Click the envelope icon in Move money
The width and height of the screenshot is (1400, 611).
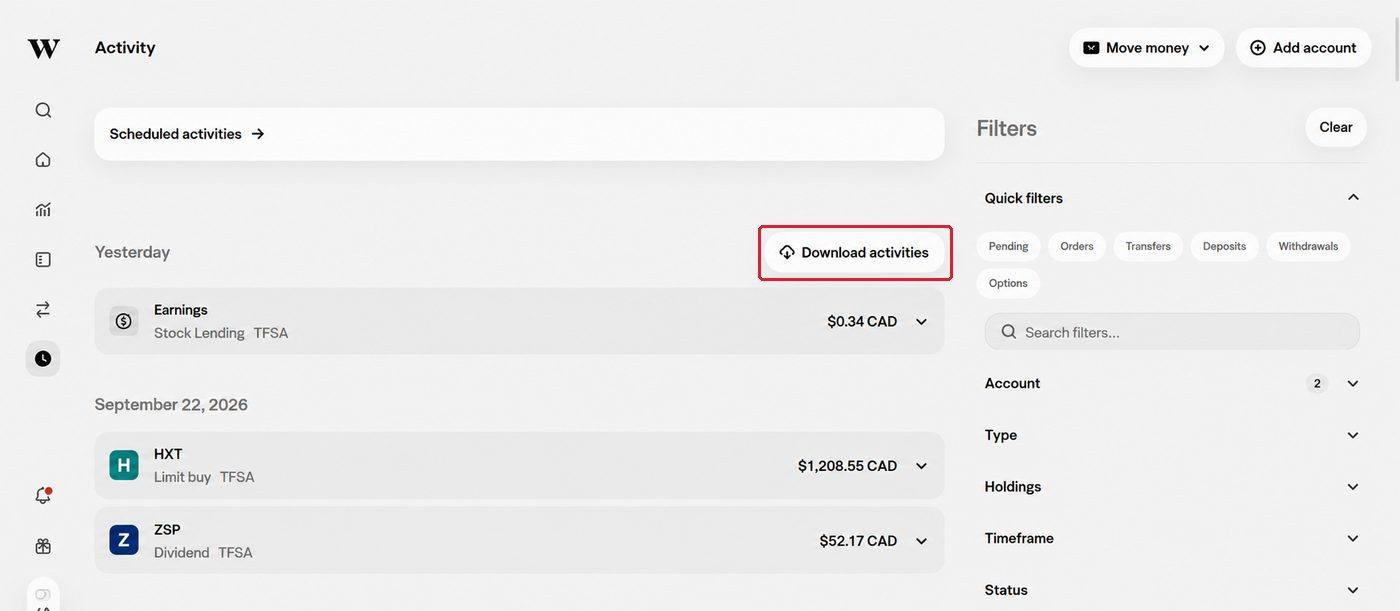[x=1091, y=48]
